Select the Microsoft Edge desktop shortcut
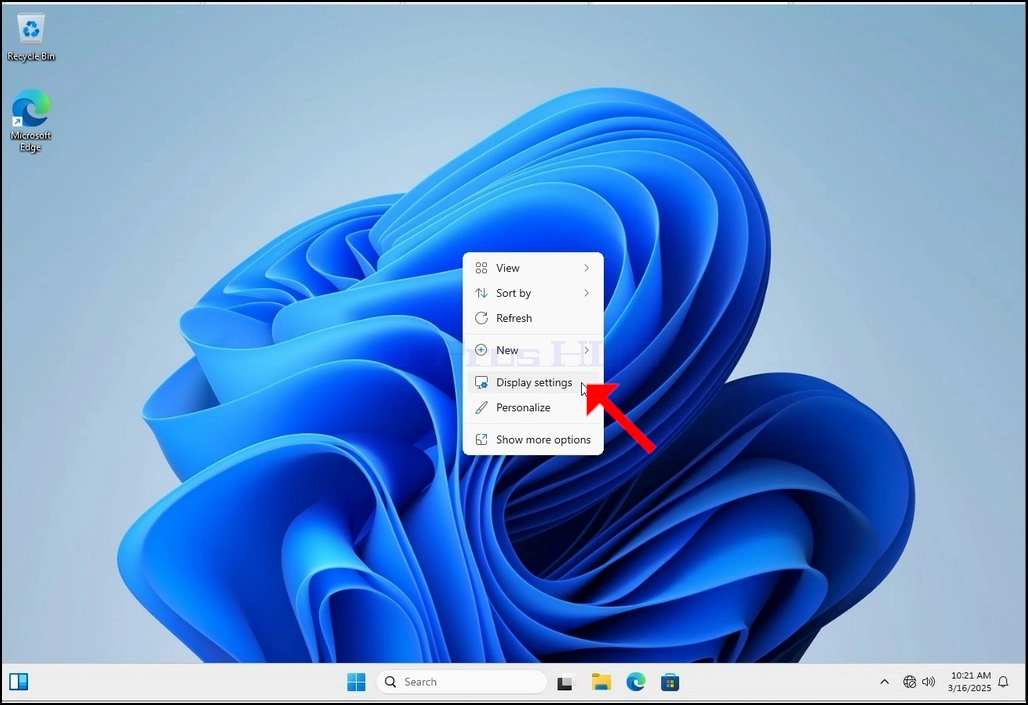This screenshot has width=1028, height=705. tap(30, 121)
